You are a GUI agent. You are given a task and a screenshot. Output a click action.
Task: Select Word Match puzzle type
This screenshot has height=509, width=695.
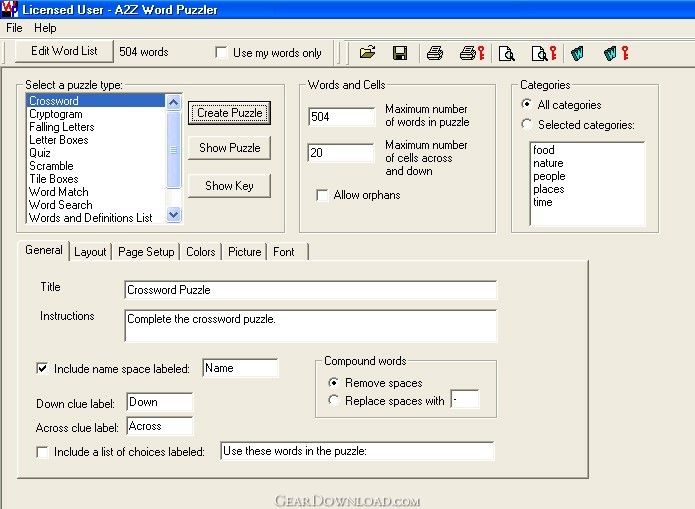point(96,192)
